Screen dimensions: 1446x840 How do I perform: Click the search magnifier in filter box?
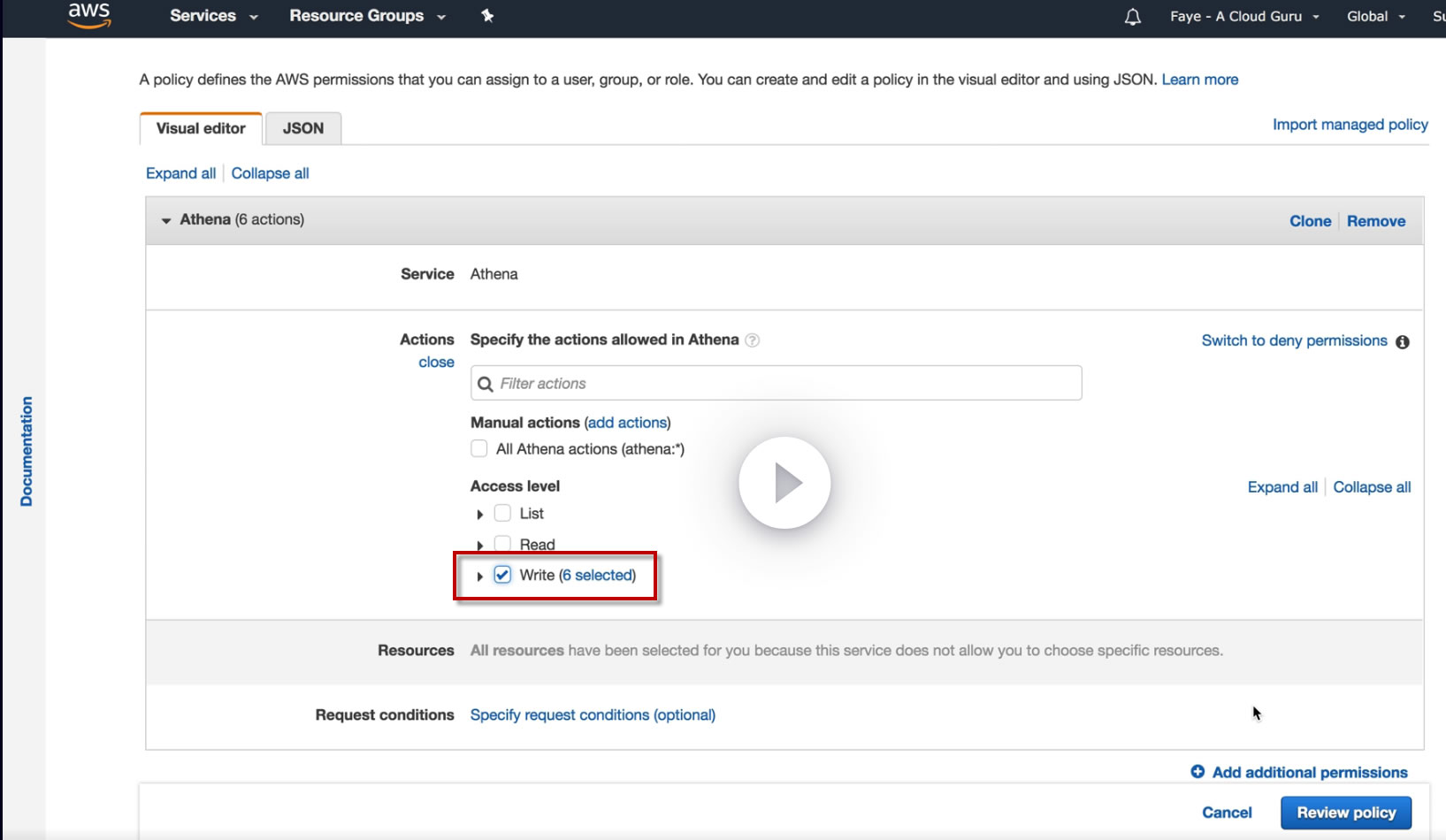click(486, 384)
